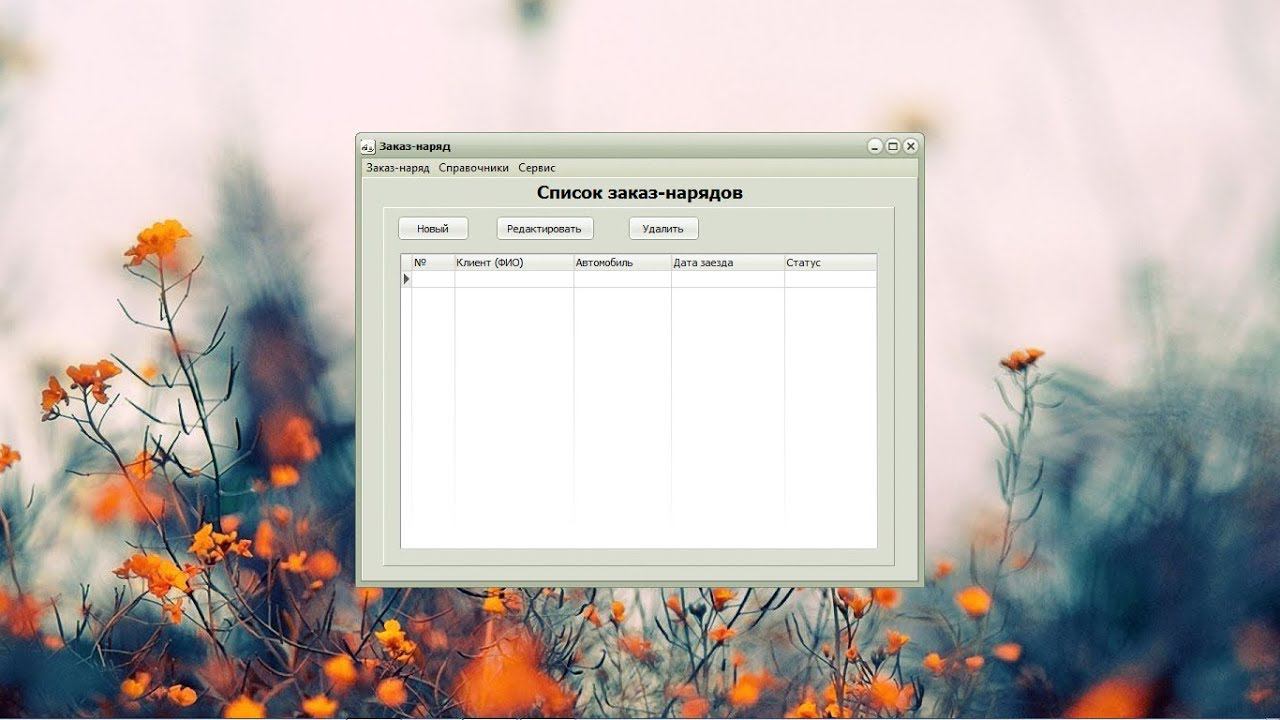Click the empty Клиент (ФИО) cell in first row
This screenshot has height=720, width=1280.
514,279
